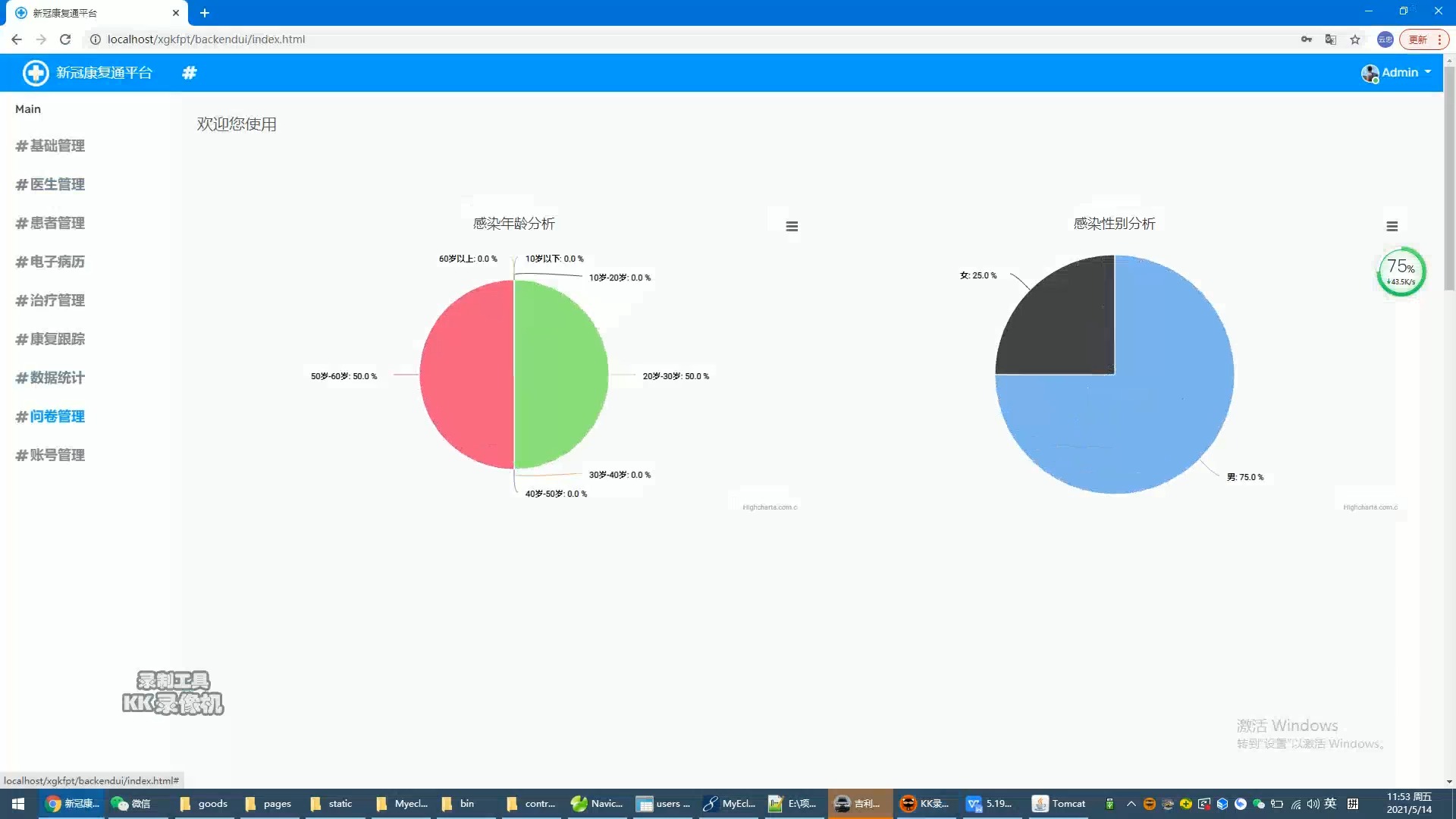The image size is (1456, 819).
Task: Click the browser back arrow
Action: (17, 39)
